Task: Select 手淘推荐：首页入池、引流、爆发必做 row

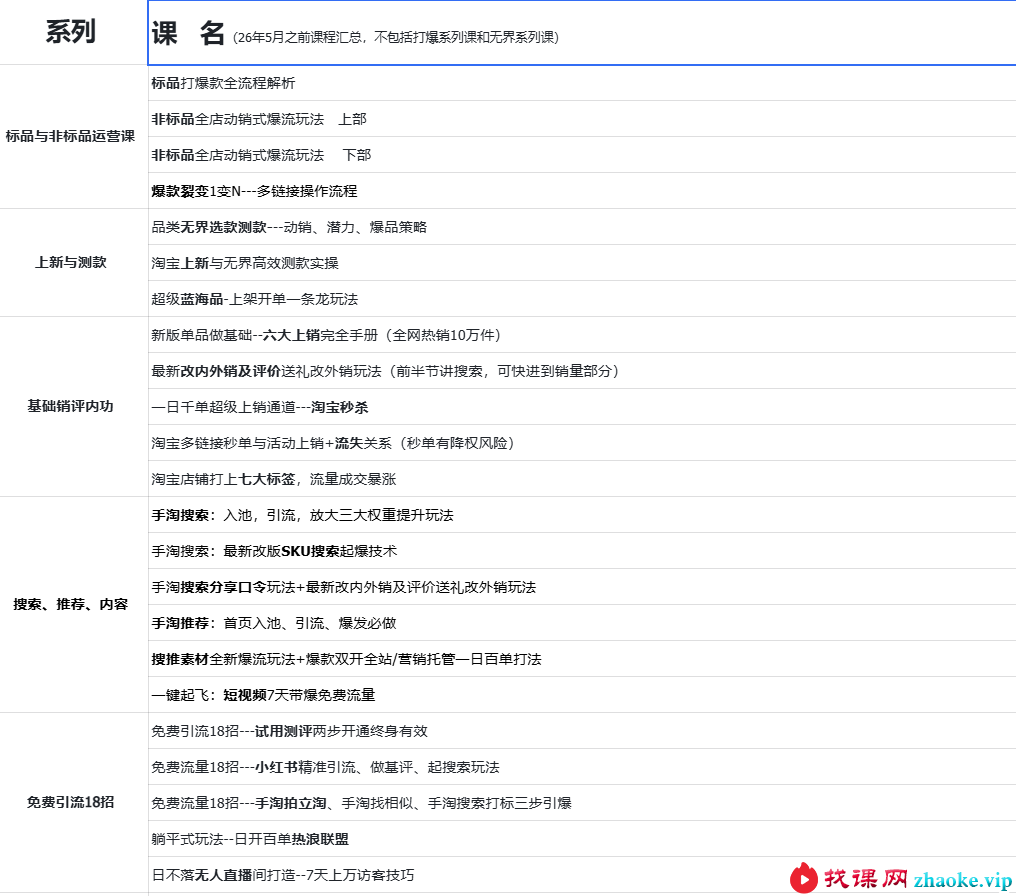Action: (x=582, y=623)
